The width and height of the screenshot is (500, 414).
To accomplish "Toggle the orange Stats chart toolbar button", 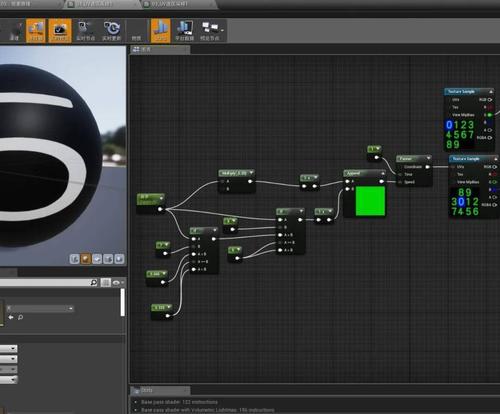I will (160, 30).
